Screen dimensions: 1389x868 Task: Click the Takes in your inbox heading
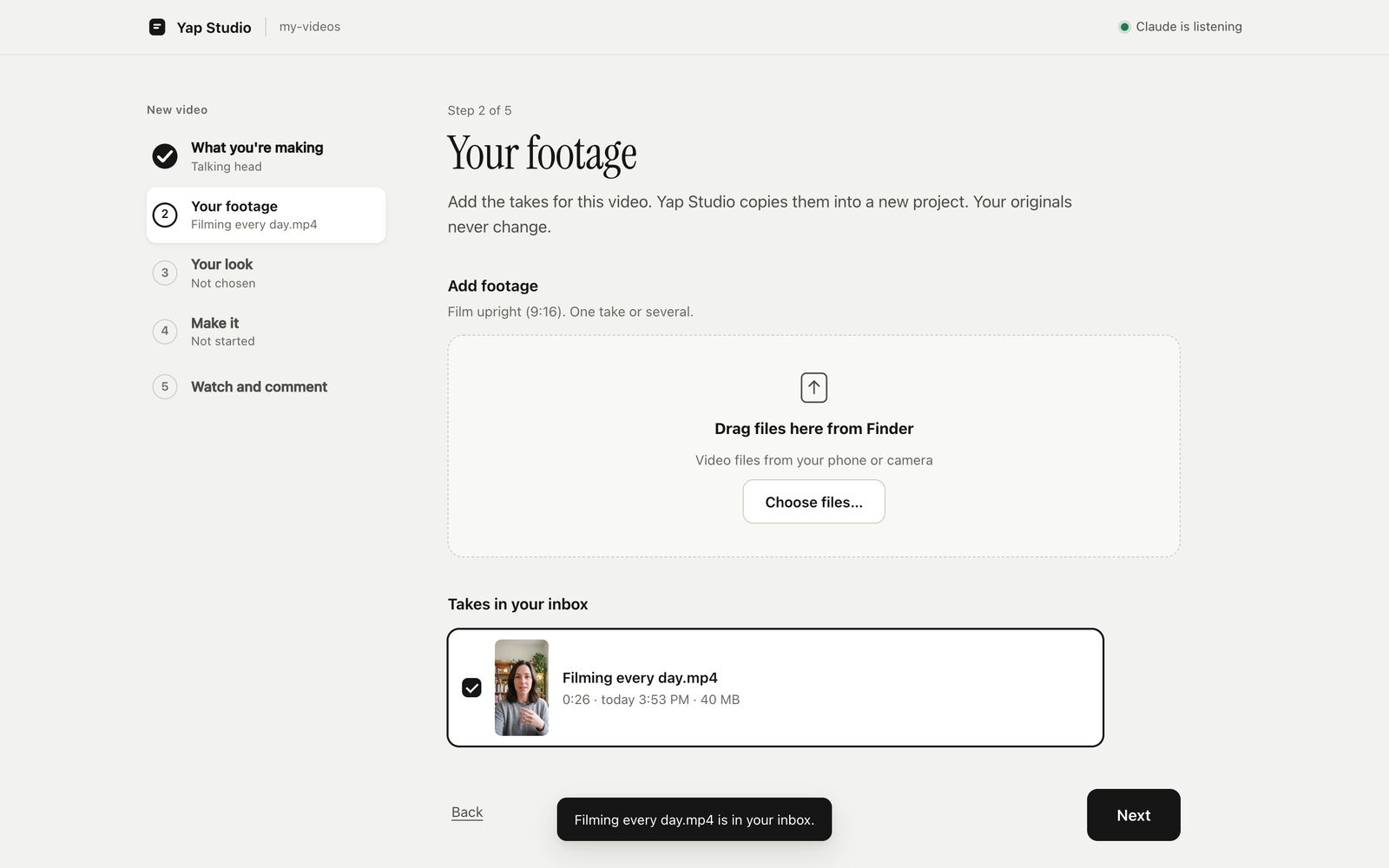tap(517, 604)
